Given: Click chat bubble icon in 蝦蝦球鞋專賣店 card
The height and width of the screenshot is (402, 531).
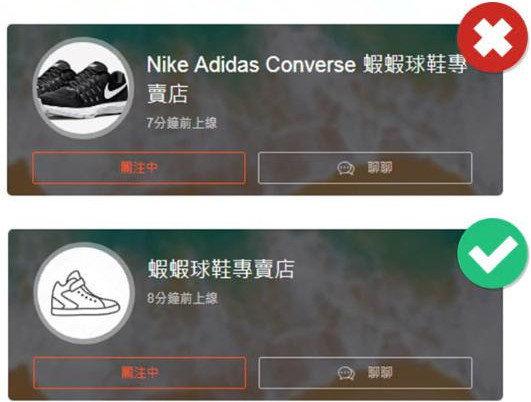Looking at the screenshot, I should tap(346, 373).
